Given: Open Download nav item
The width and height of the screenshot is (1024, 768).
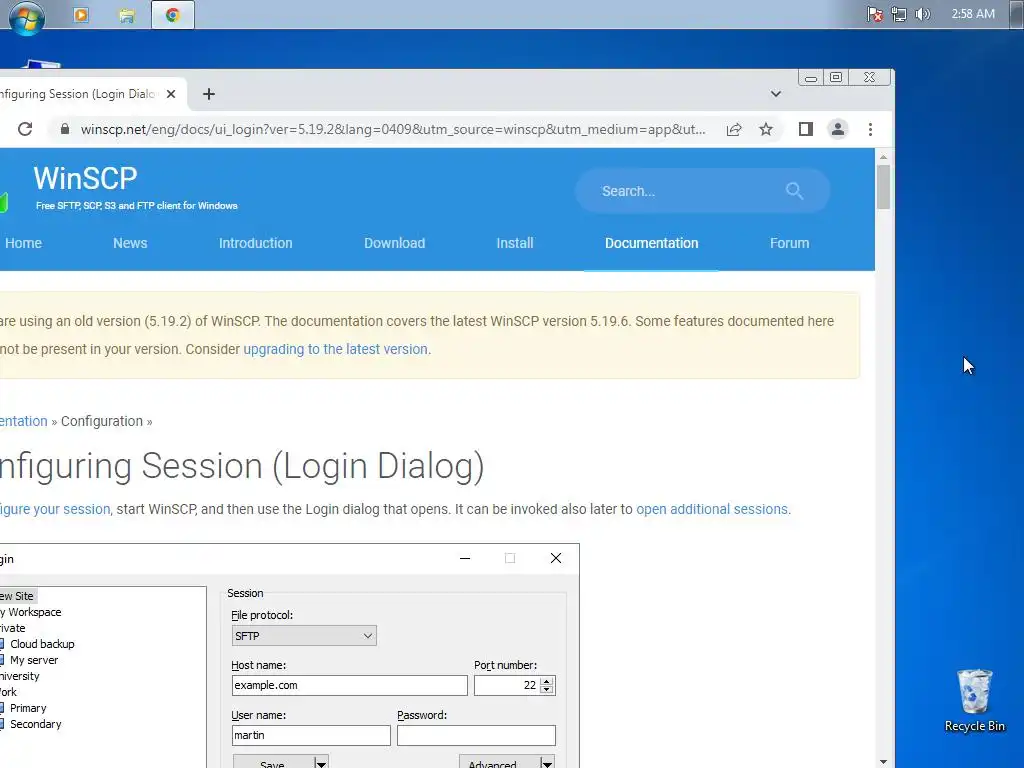Looking at the screenshot, I should pyautogui.click(x=394, y=243).
